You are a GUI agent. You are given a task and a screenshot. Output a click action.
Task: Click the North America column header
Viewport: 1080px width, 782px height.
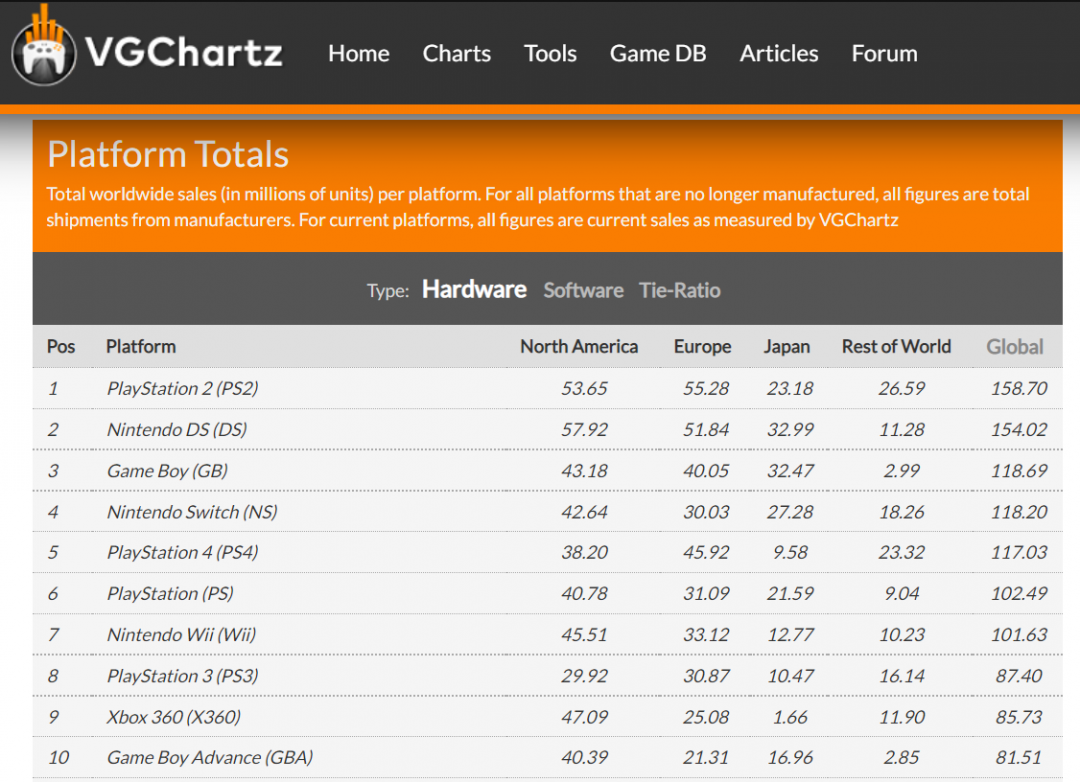(578, 347)
